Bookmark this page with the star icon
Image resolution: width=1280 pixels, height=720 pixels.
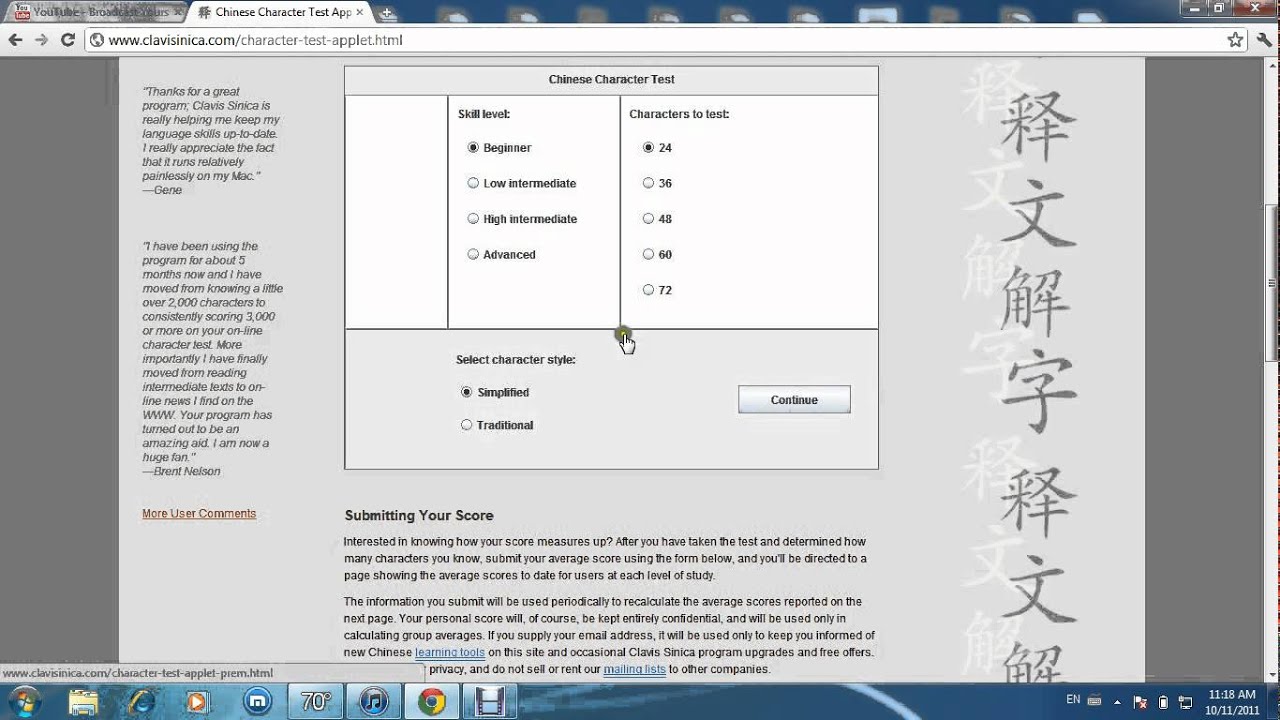[x=1235, y=40]
